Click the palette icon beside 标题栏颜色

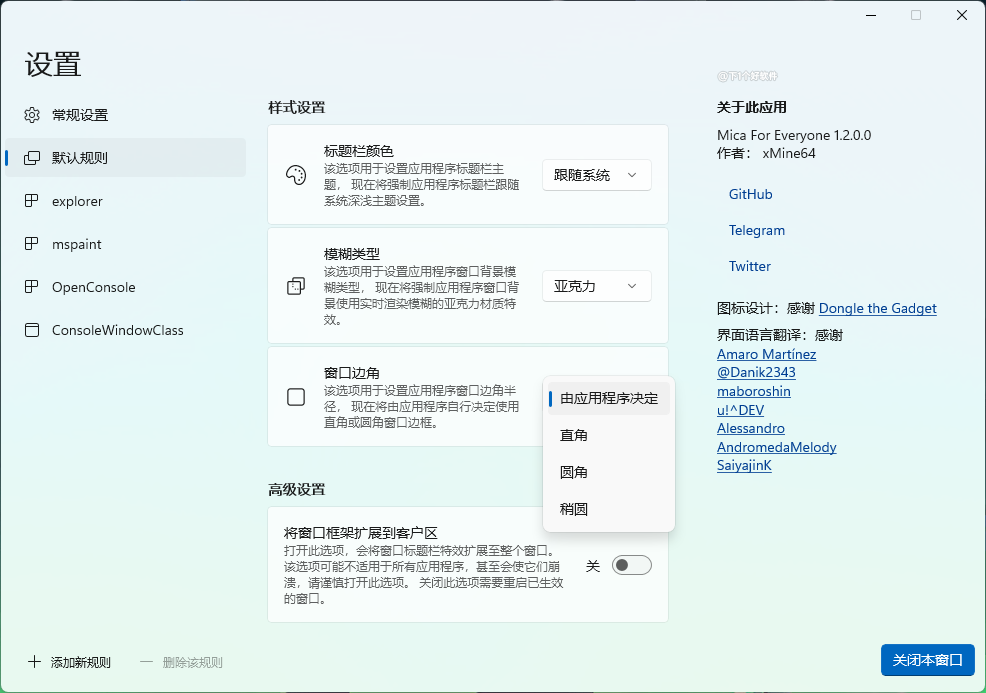pyautogui.click(x=296, y=176)
